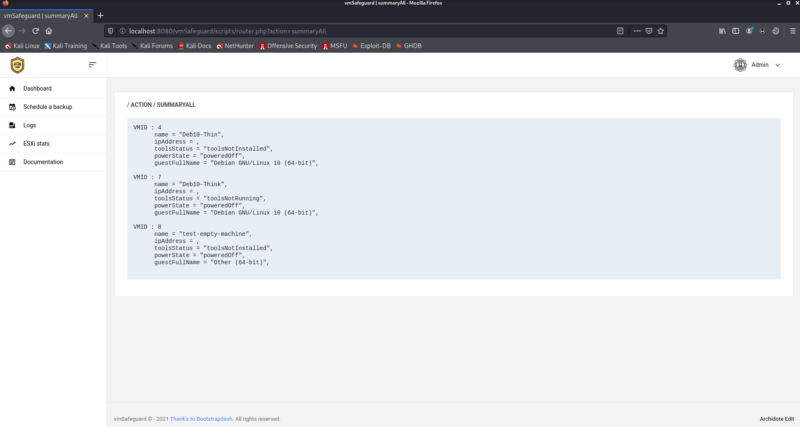Click Thank's to Bootstrapdash footer link
Viewport: 800px width, 427px height.
(x=201, y=418)
